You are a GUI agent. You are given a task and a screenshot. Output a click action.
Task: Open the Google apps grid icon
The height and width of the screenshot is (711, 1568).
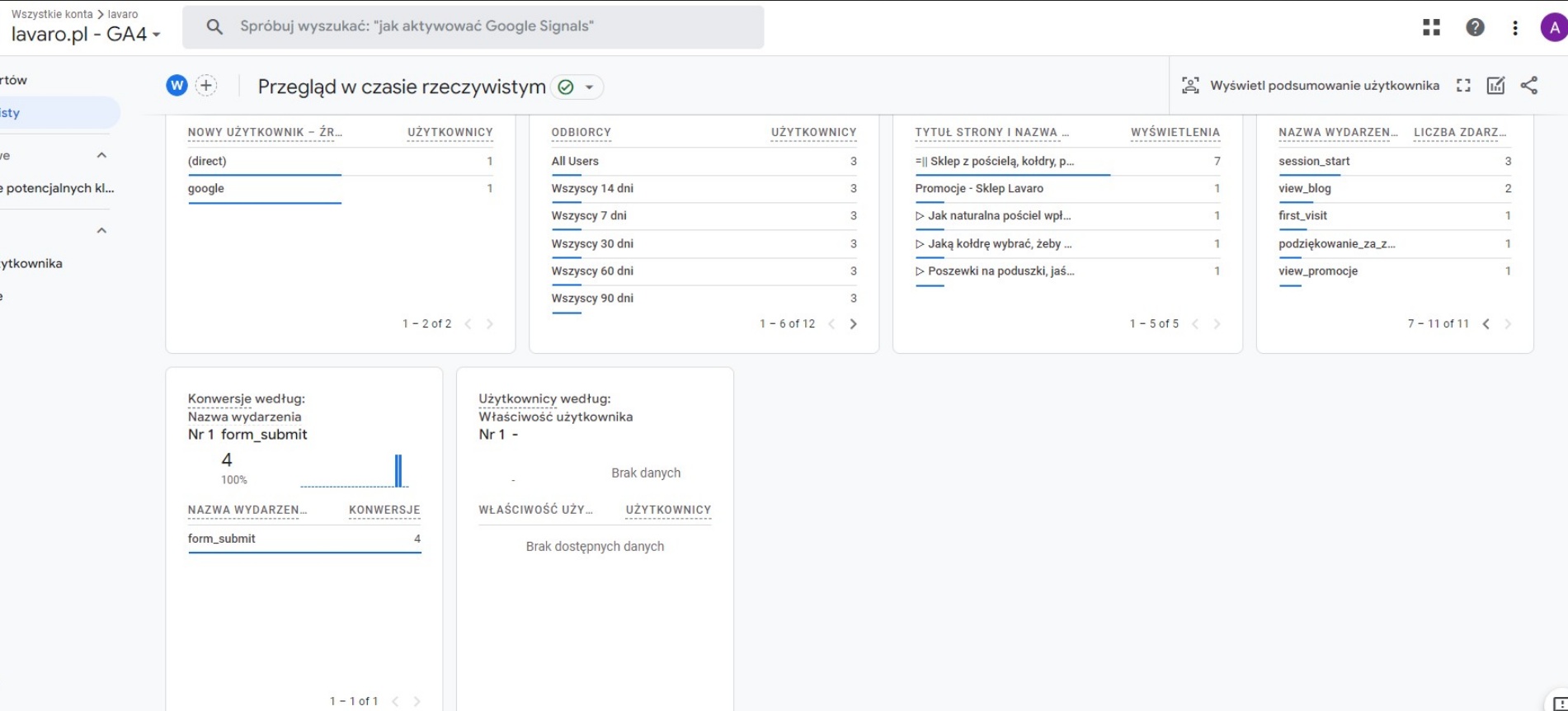tap(1431, 27)
